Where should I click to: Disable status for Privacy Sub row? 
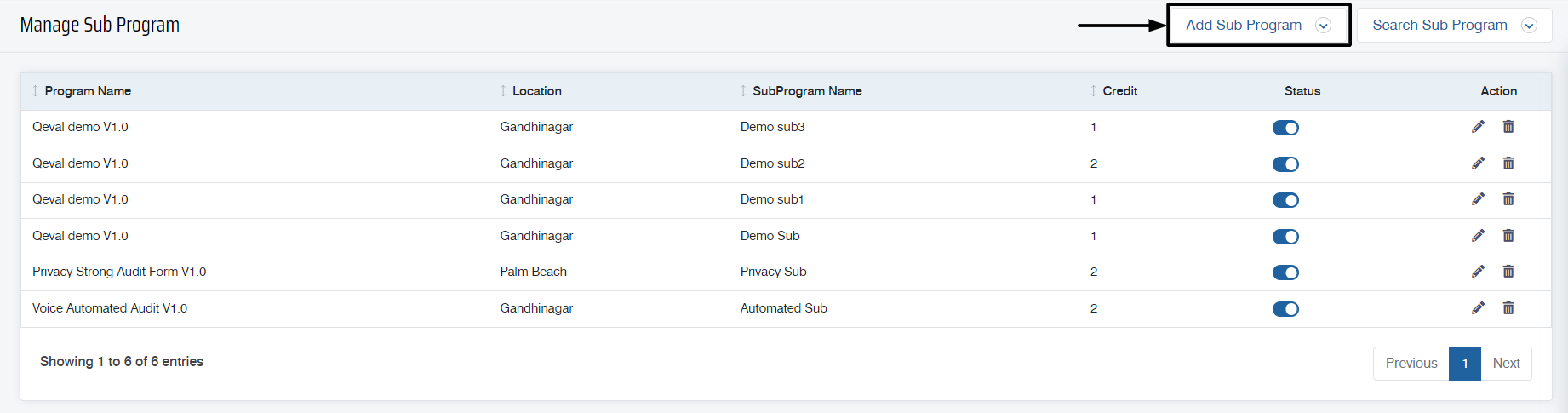pos(1285,272)
